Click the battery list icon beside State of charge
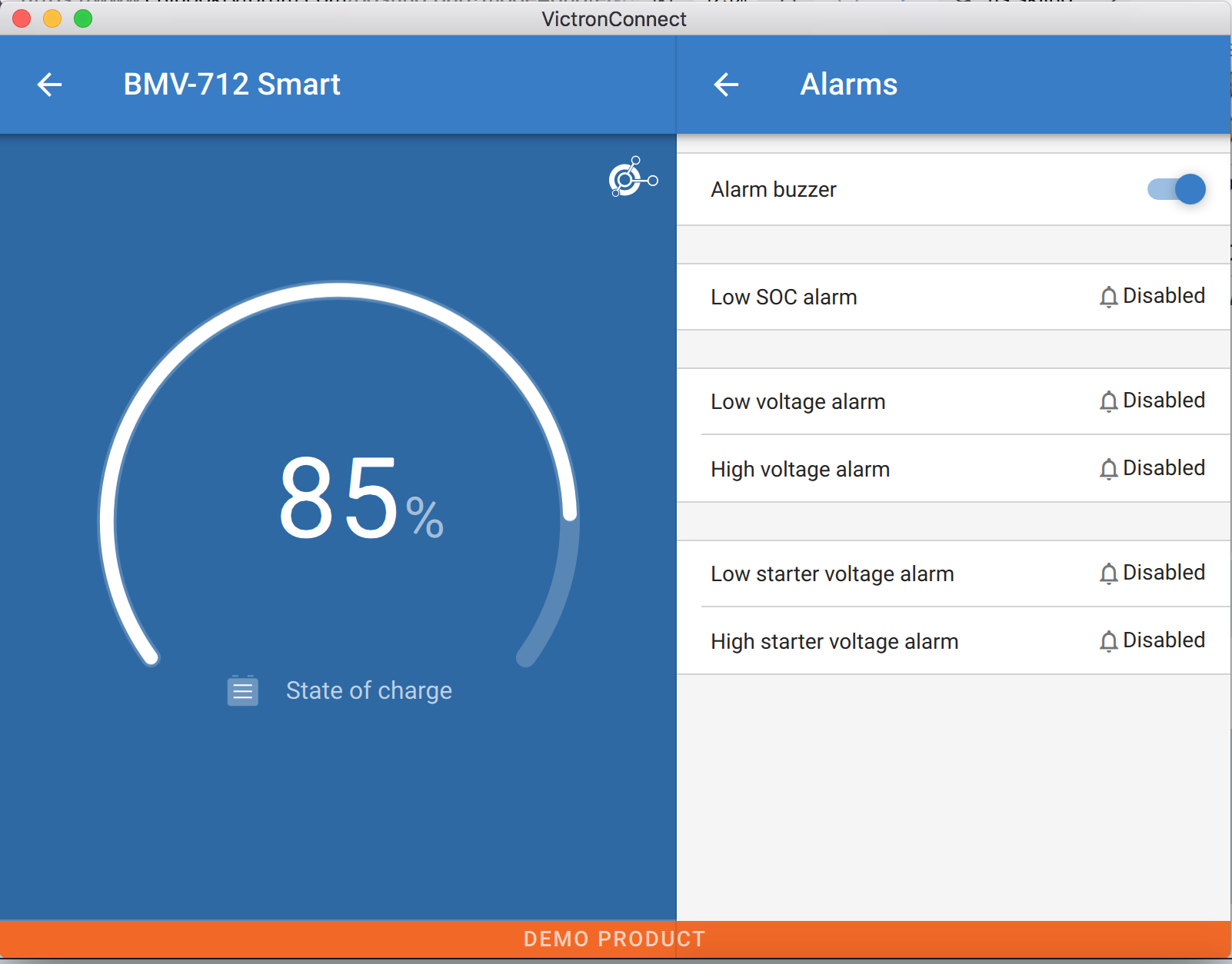The height and width of the screenshot is (964, 1232). pos(242,690)
